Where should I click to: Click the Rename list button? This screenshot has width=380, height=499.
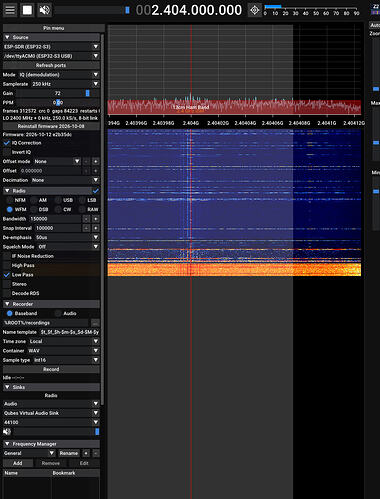69,453
